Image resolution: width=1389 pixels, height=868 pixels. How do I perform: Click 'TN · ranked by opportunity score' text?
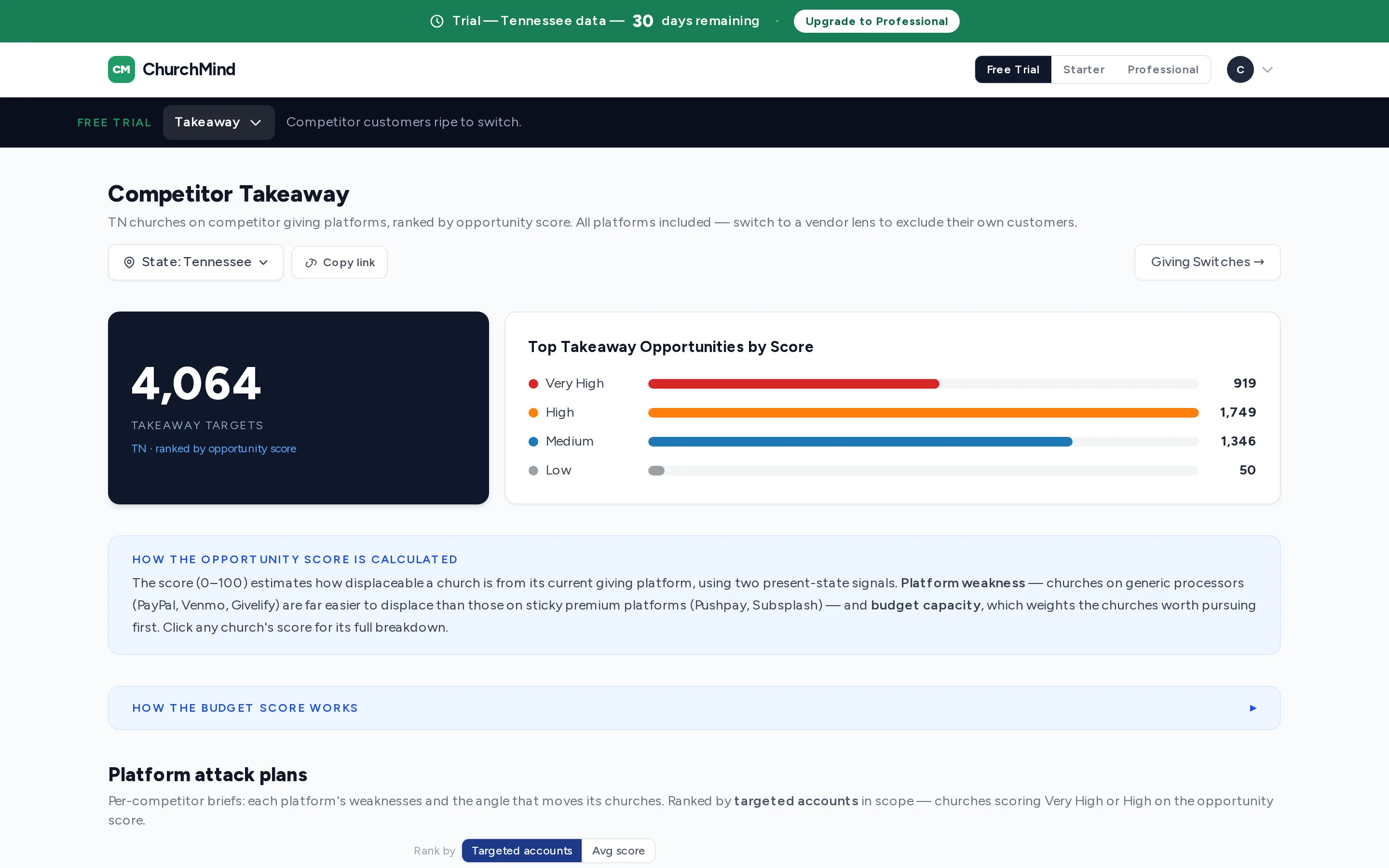coord(214,448)
